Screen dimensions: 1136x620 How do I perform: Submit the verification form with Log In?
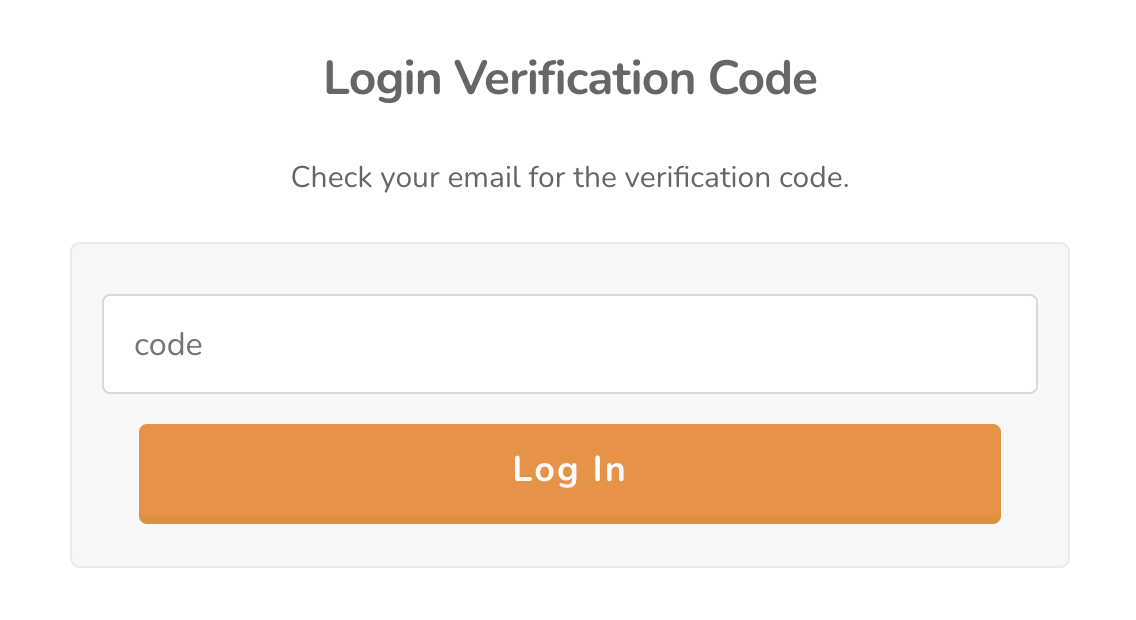[x=569, y=474]
